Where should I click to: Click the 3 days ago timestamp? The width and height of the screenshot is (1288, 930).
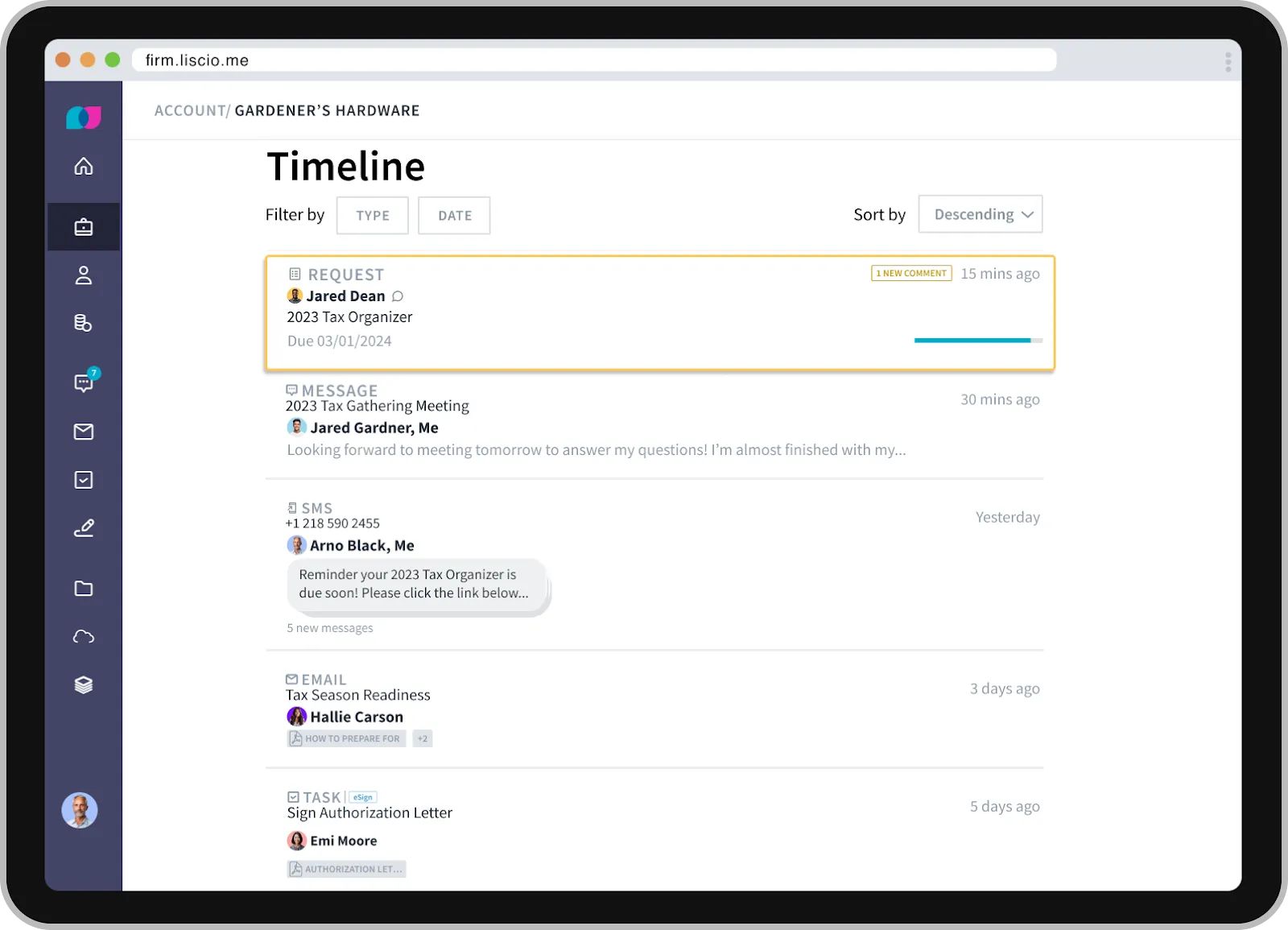(1005, 688)
